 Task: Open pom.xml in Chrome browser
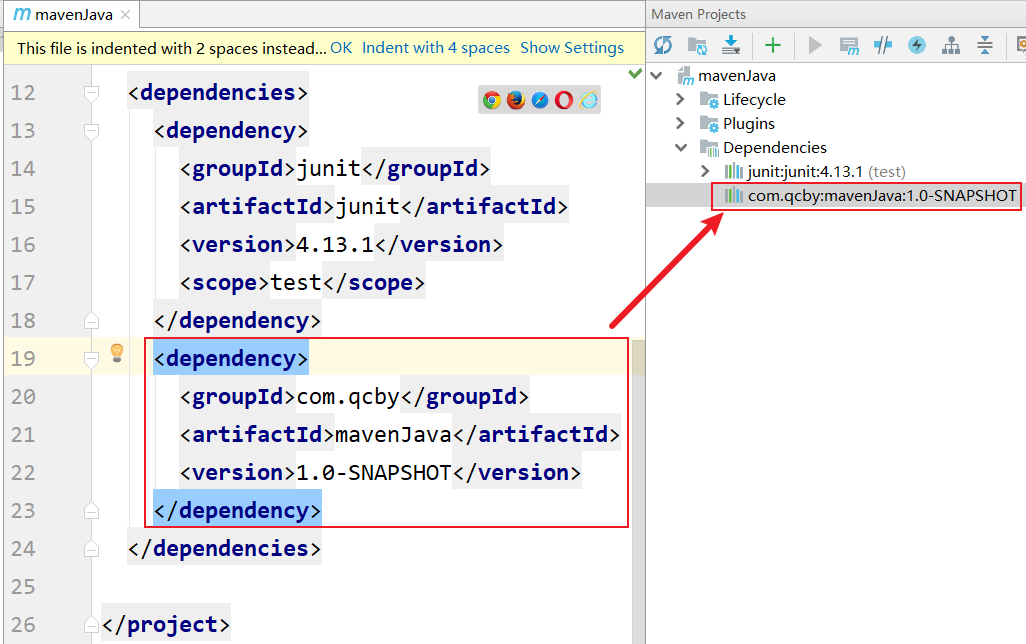pyautogui.click(x=492, y=100)
